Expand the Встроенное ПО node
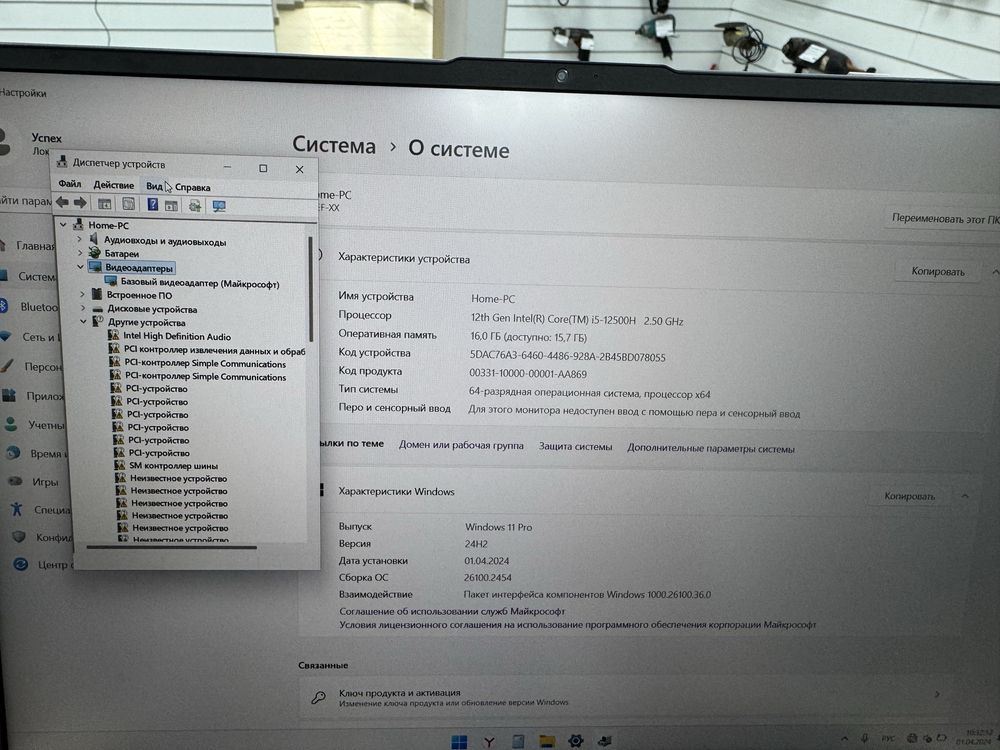This screenshot has width=1000, height=750. point(82,294)
